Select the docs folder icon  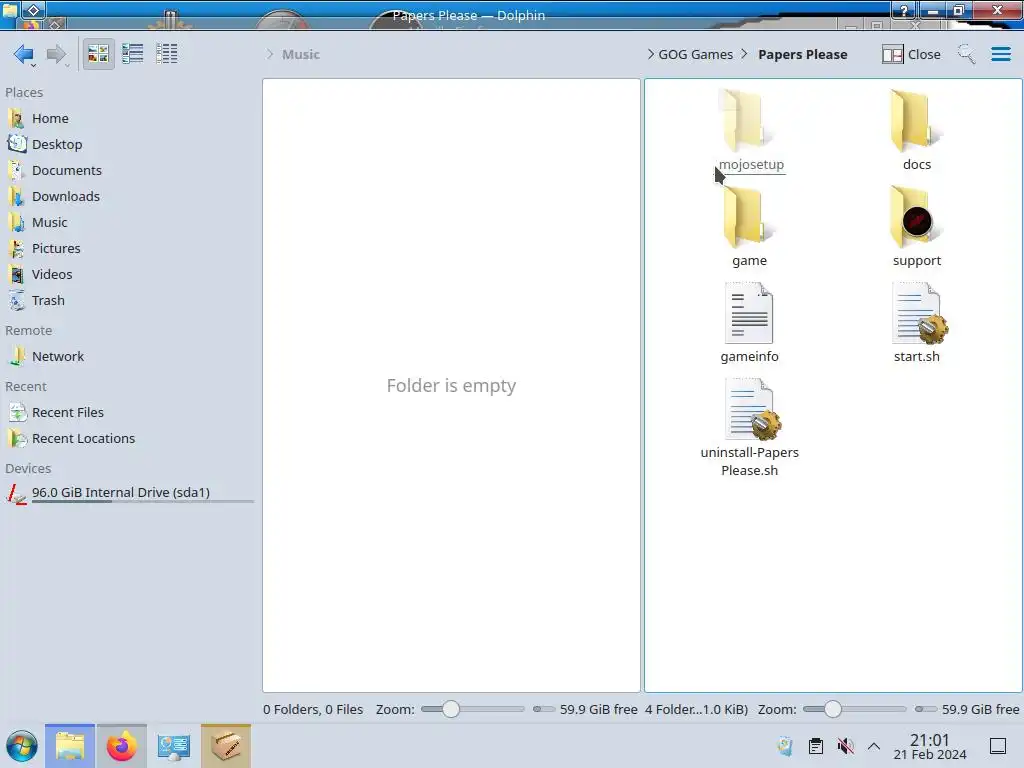tap(916, 121)
